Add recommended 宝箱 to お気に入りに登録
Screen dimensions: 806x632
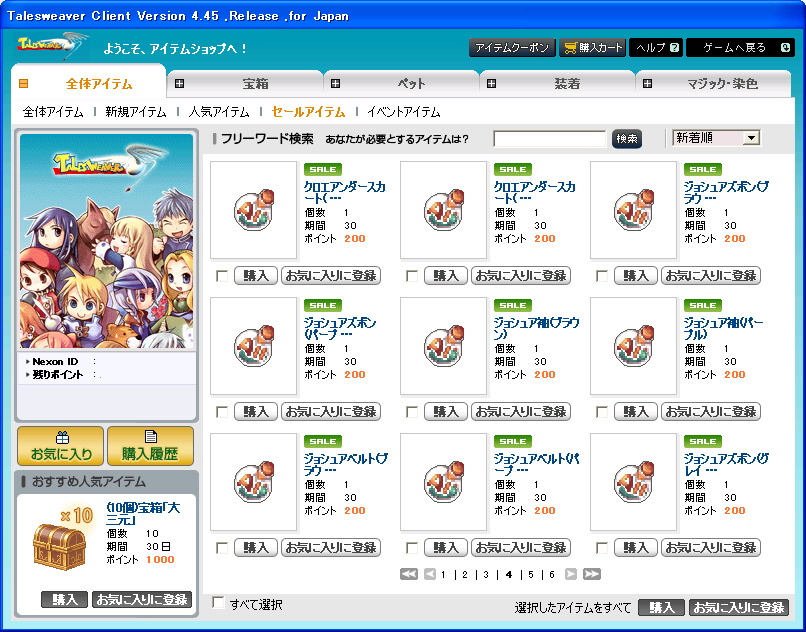142,600
